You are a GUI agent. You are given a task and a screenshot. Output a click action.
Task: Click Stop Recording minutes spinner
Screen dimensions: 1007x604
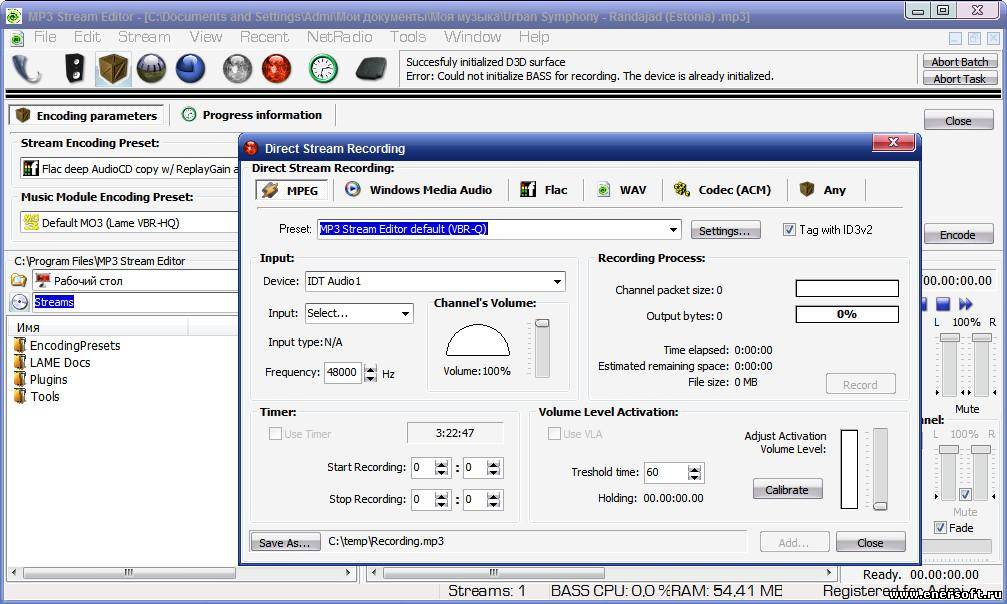pos(493,499)
